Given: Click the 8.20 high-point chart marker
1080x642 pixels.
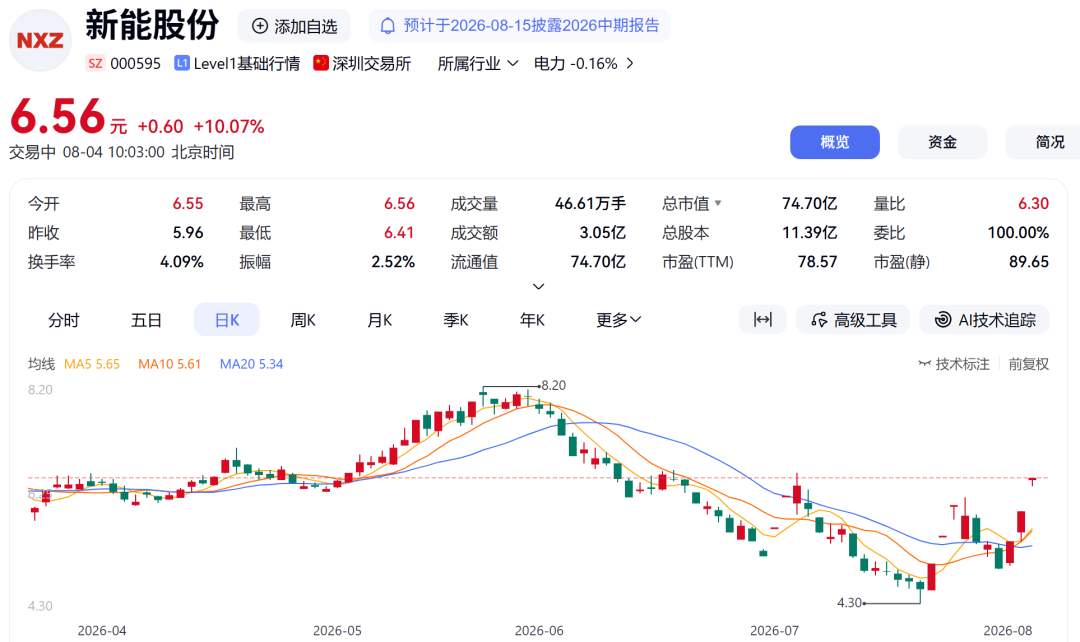Looking at the screenshot, I should 553,385.
